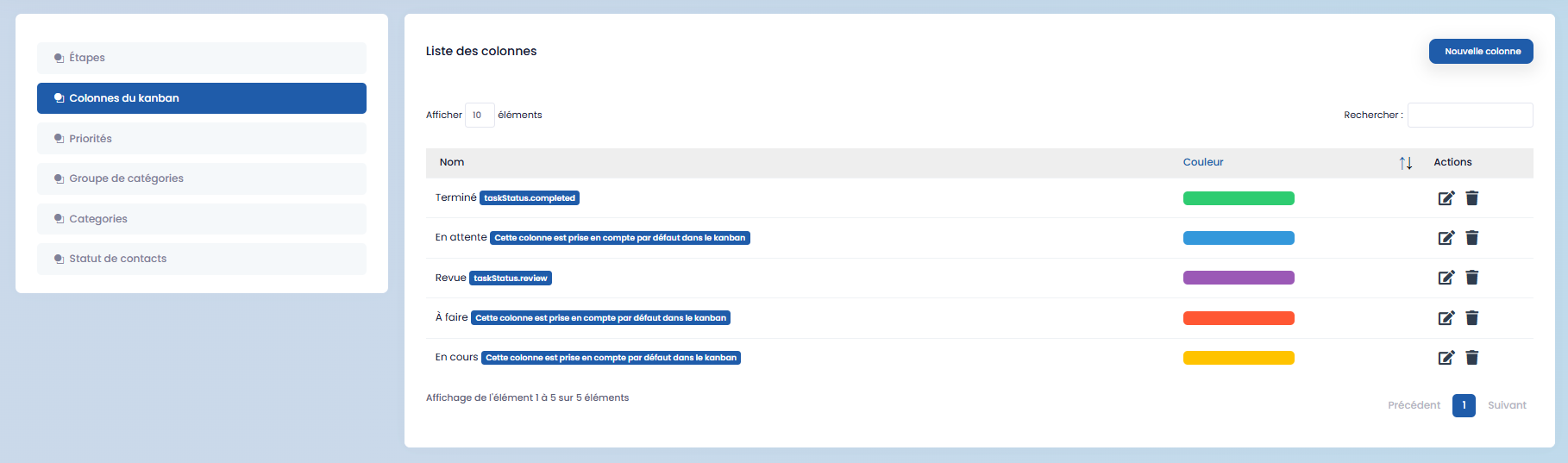Delete the En attente column
This screenshot has width=1568, height=463.
(x=1472, y=238)
